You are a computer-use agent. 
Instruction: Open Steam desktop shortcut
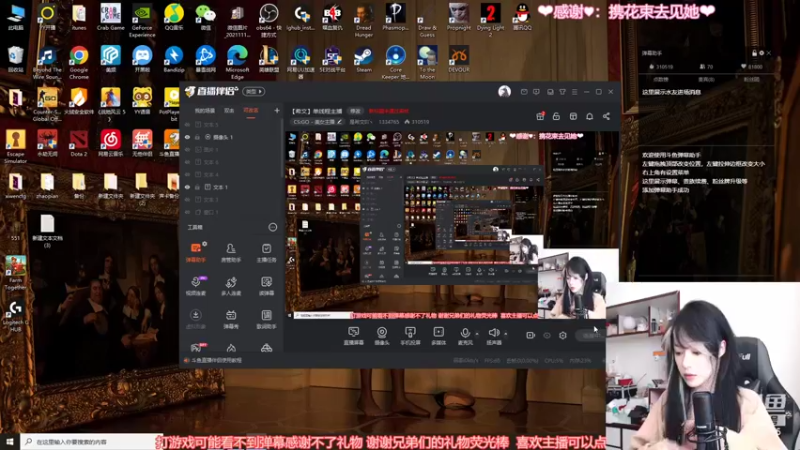364,59
